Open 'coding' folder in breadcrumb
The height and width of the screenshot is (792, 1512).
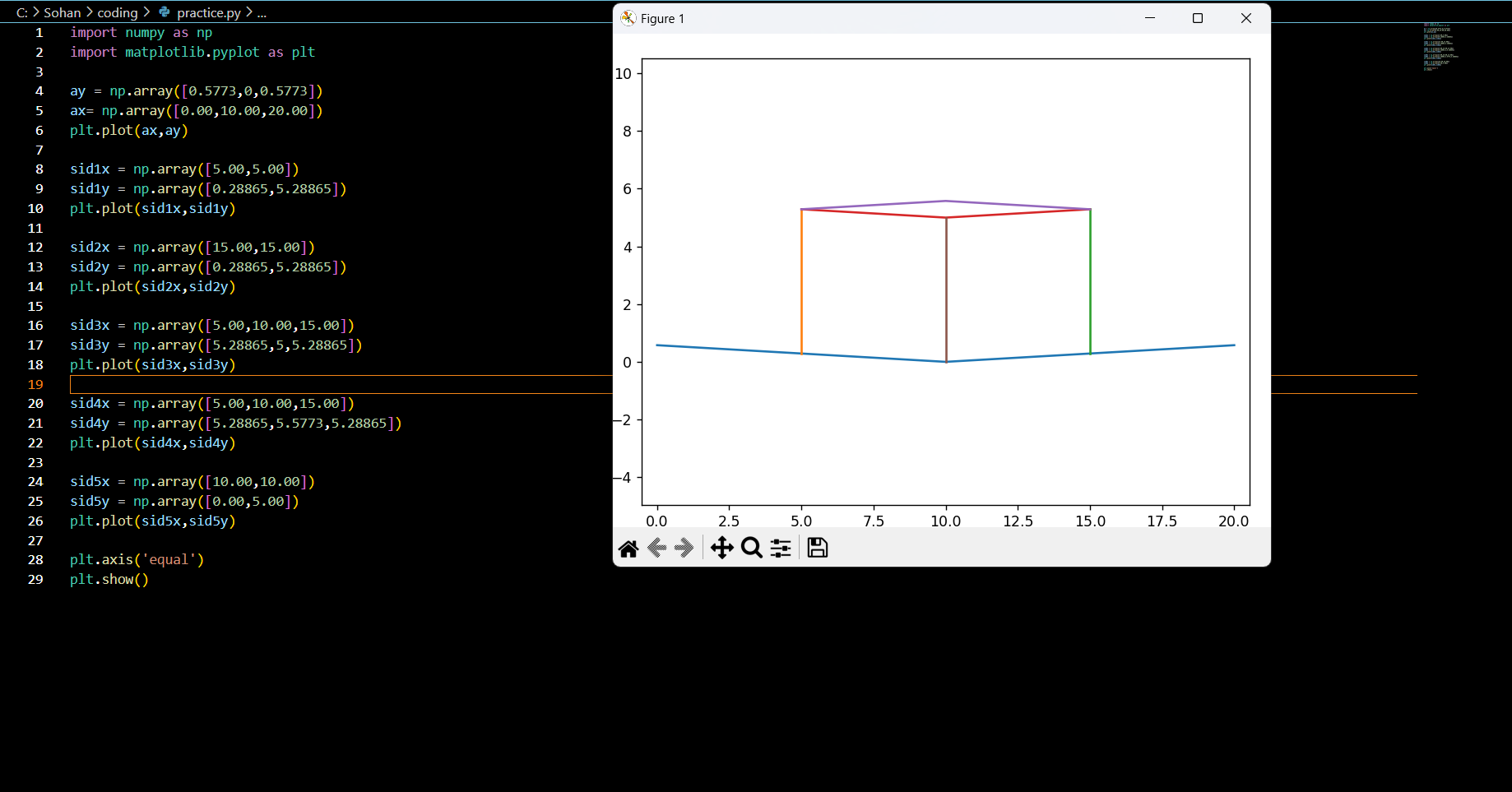click(x=118, y=12)
